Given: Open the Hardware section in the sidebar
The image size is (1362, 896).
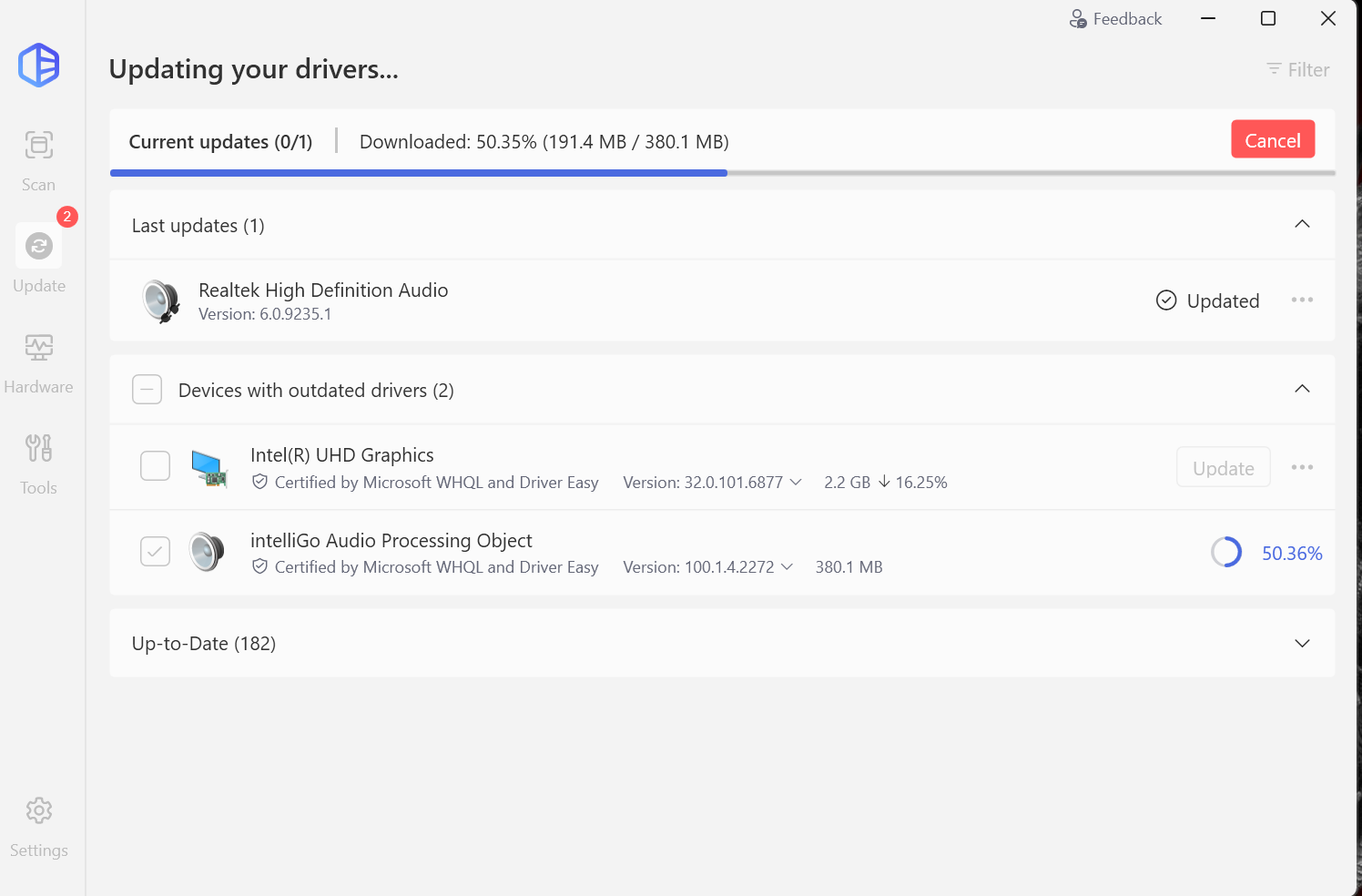Looking at the screenshot, I should (x=39, y=362).
